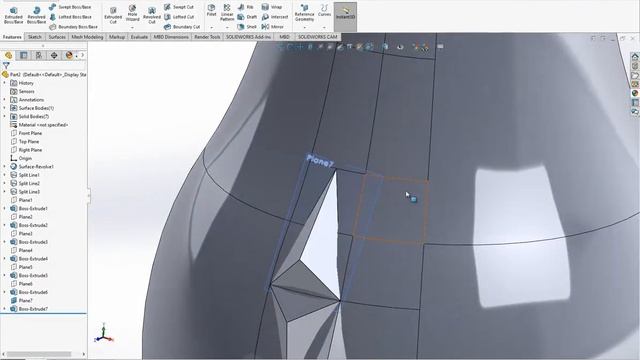Open Reference Geometry dropdown arrow

[x=304, y=27]
